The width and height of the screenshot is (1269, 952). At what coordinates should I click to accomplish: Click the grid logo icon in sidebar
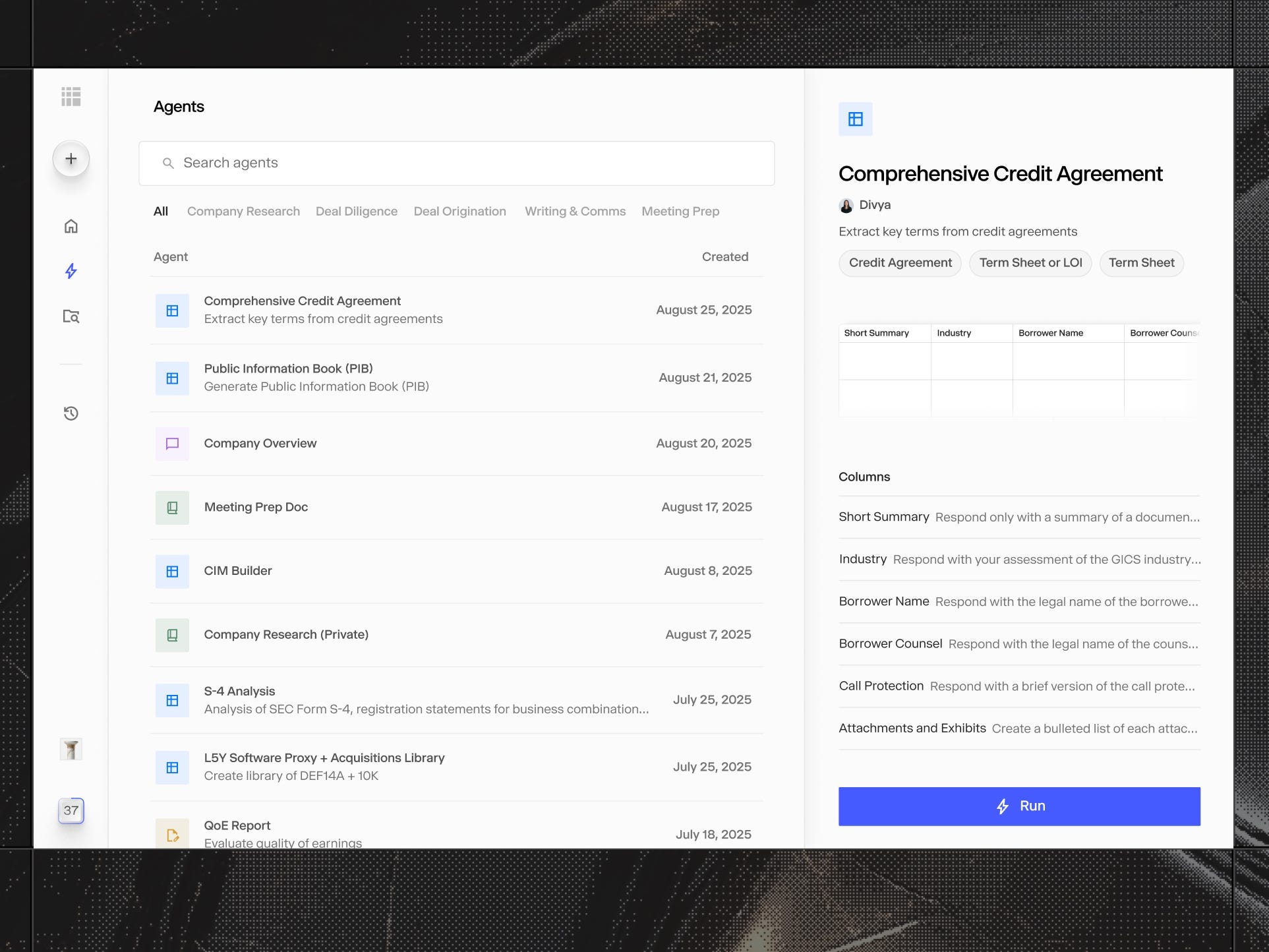click(x=71, y=97)
